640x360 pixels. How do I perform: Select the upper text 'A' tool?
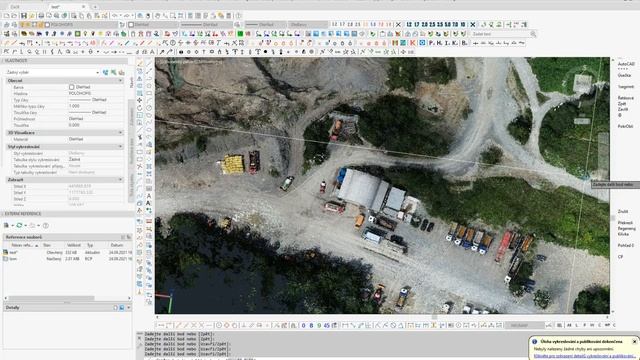click(x=149, y=196)
